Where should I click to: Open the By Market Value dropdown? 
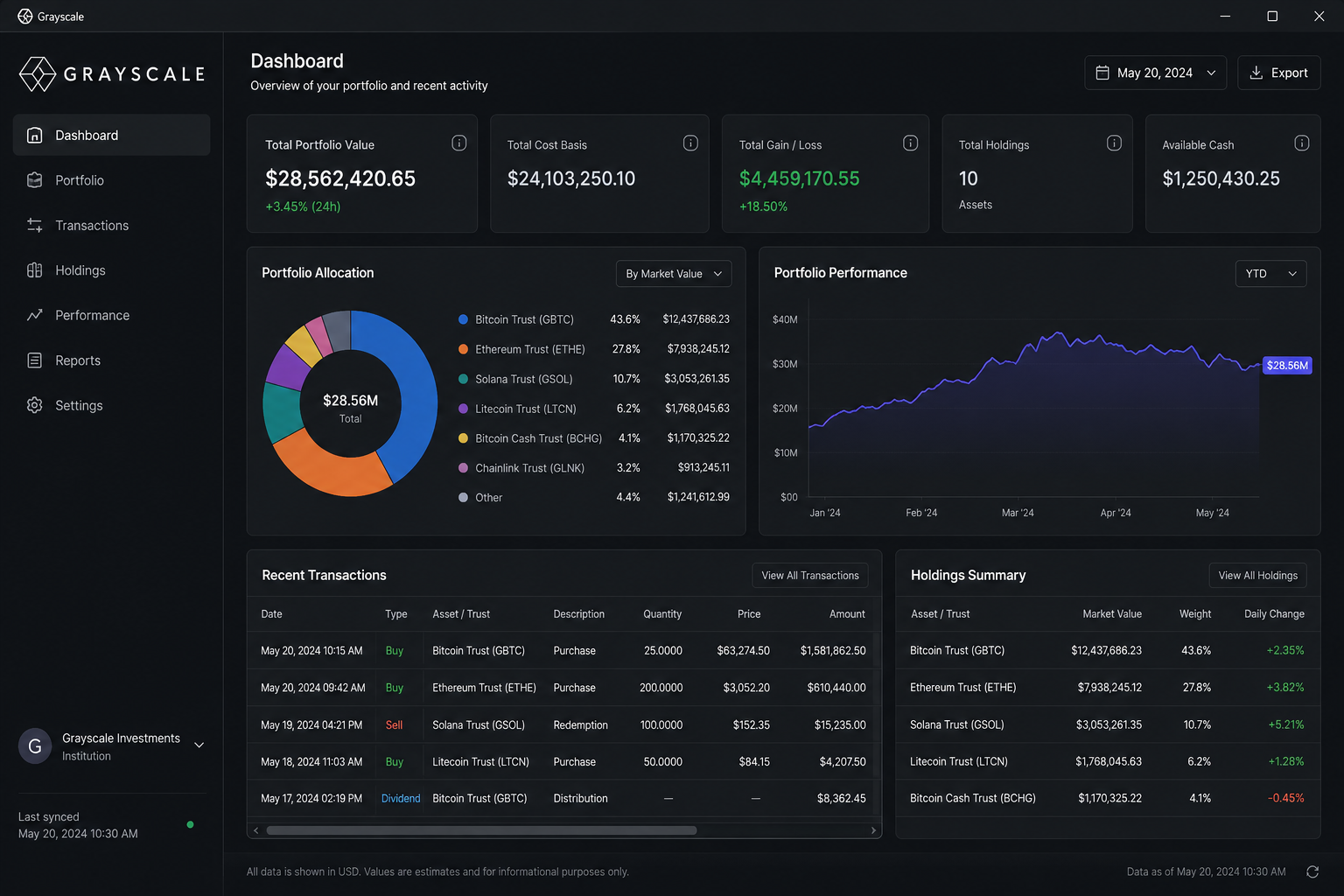coord(674,274)
